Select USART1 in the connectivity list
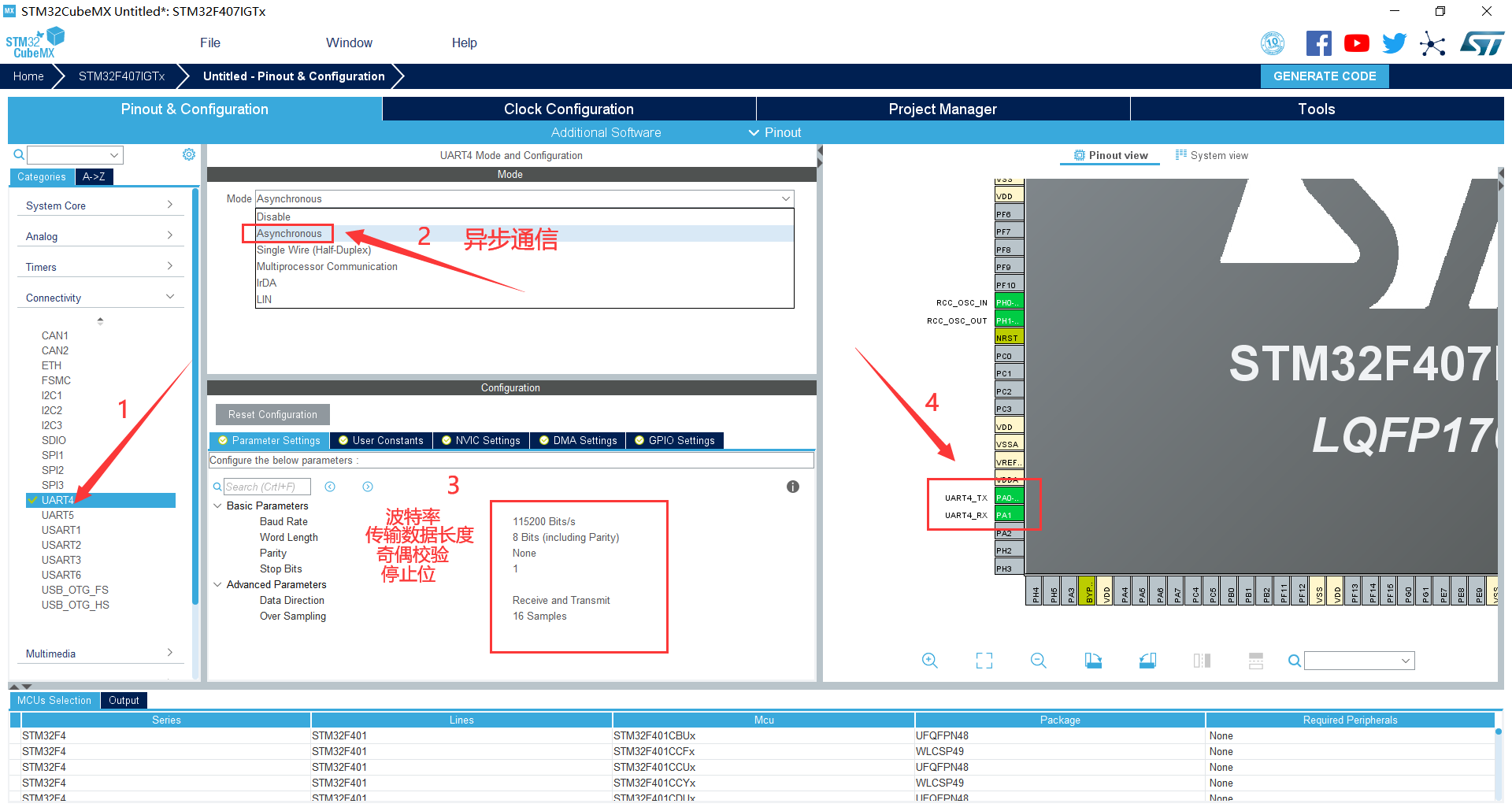 pyautogui.click(x=61, y=530)
